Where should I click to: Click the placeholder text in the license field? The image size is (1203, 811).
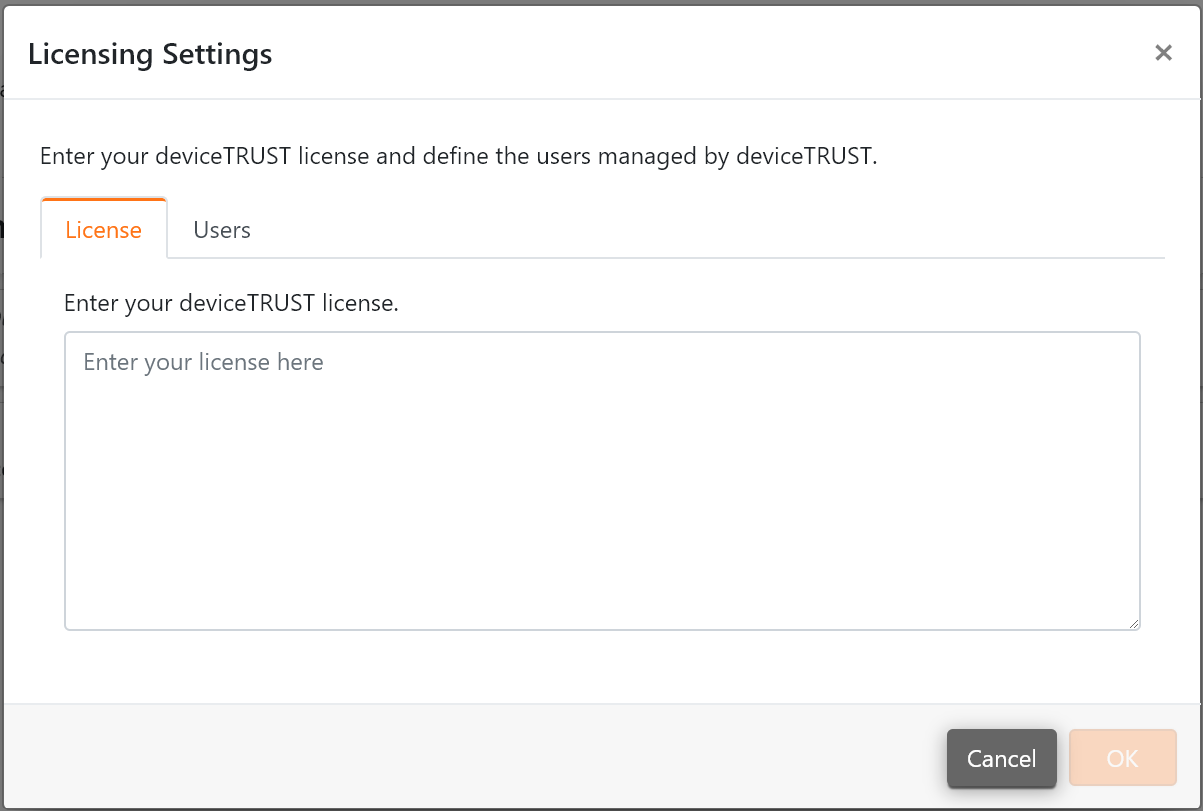pos(203,362)
